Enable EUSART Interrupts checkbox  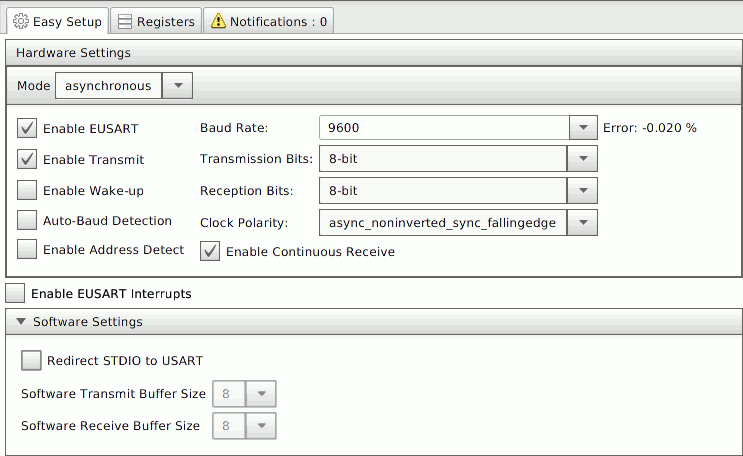(x=15, y=293)
